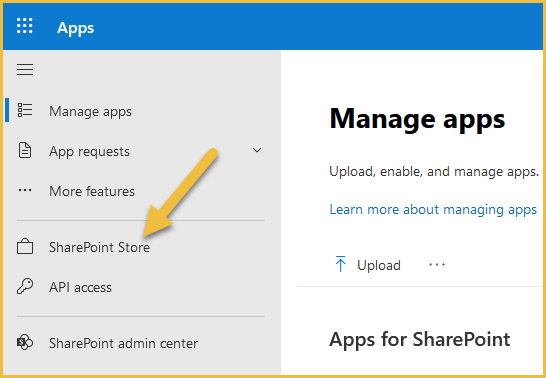Click the Upload button
The image size is (546, 378).
click(x=367, y=265)
